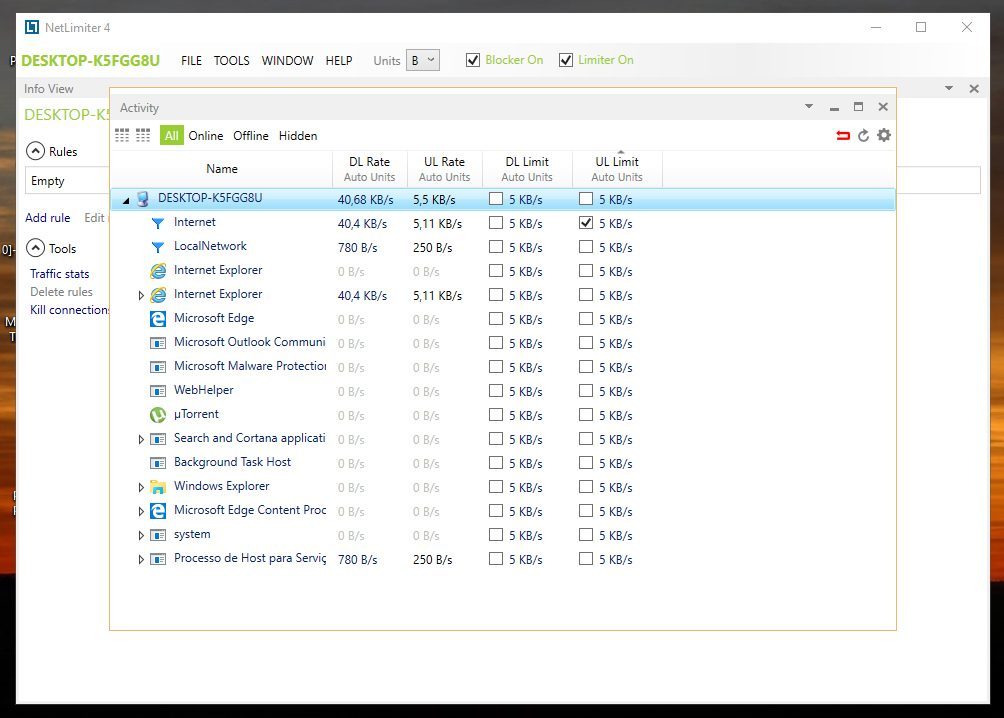
Task: Toggle the Blocker On checkbox
Action: [473, 60]
